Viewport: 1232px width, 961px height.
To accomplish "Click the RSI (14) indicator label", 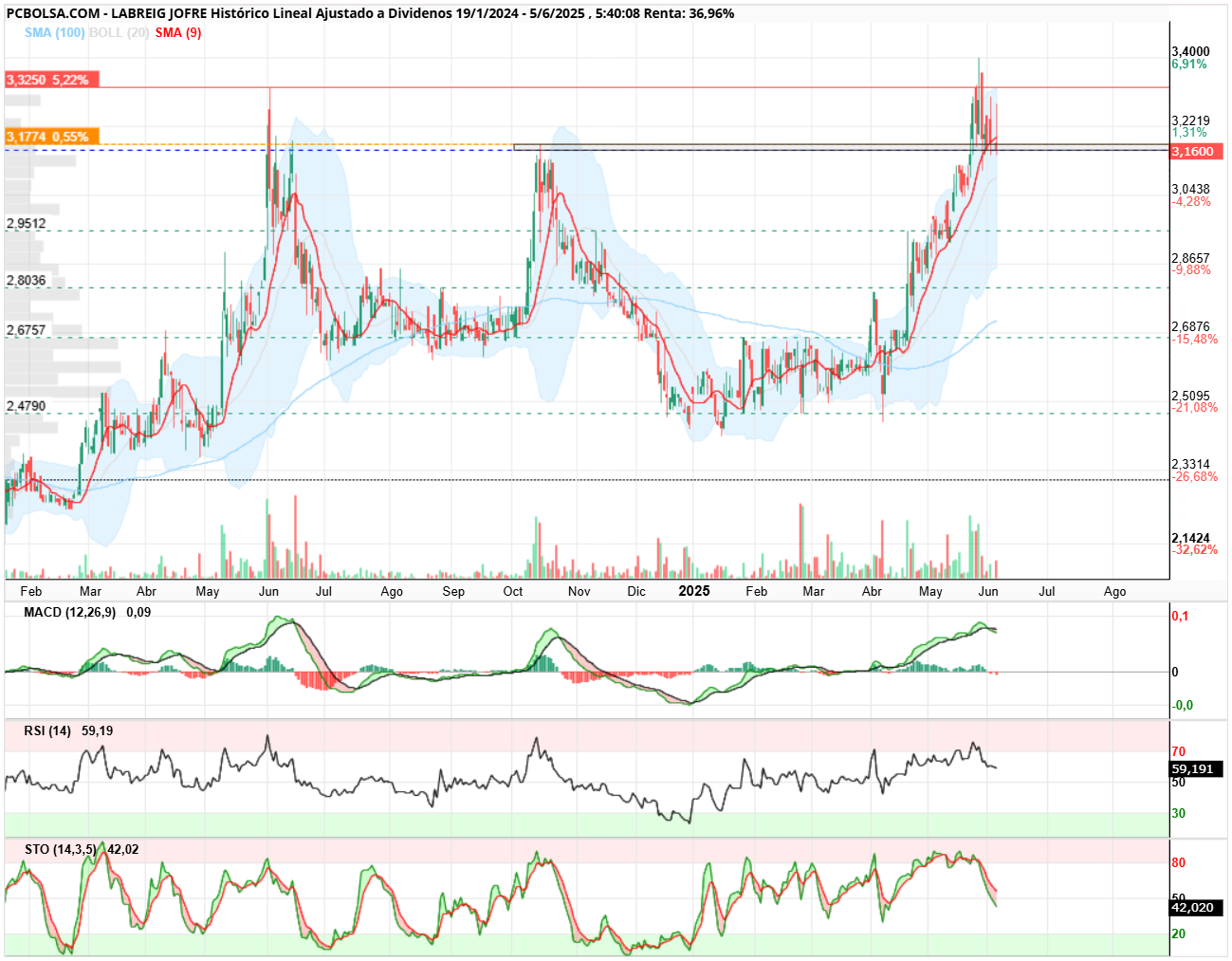I will (x=47, y=730).
